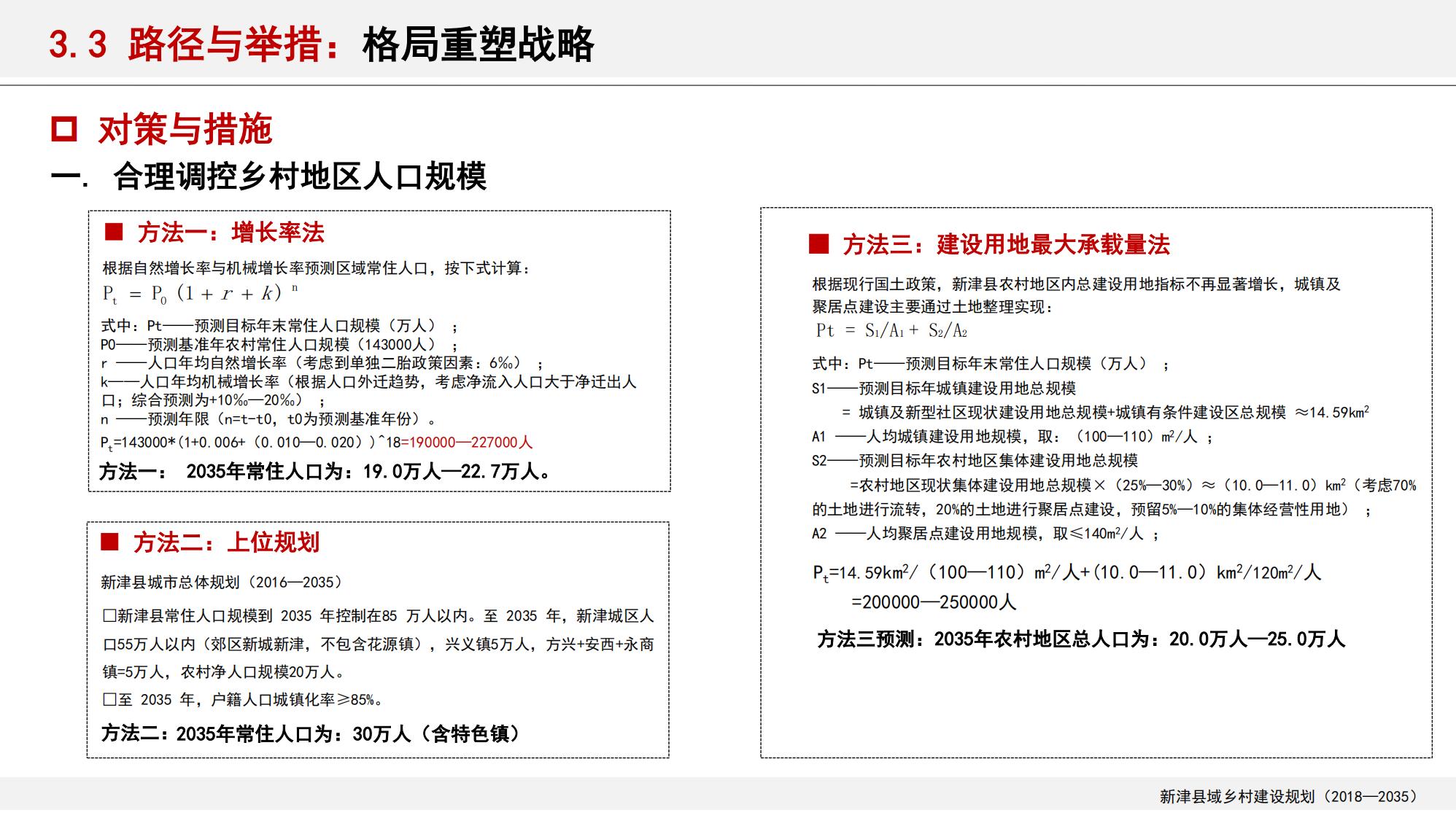This screenshot has height=818, width=1456.
Task: Click result '=200000—250000人'
Action: (x=934, y=602)
